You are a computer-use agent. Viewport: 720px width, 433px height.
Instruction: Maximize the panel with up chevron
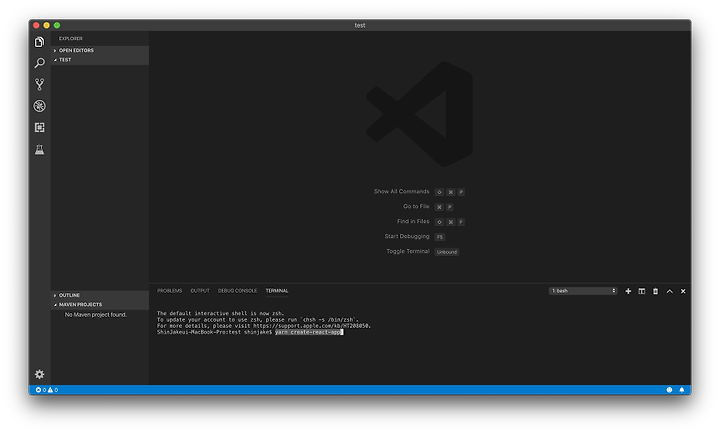[669, 291]
